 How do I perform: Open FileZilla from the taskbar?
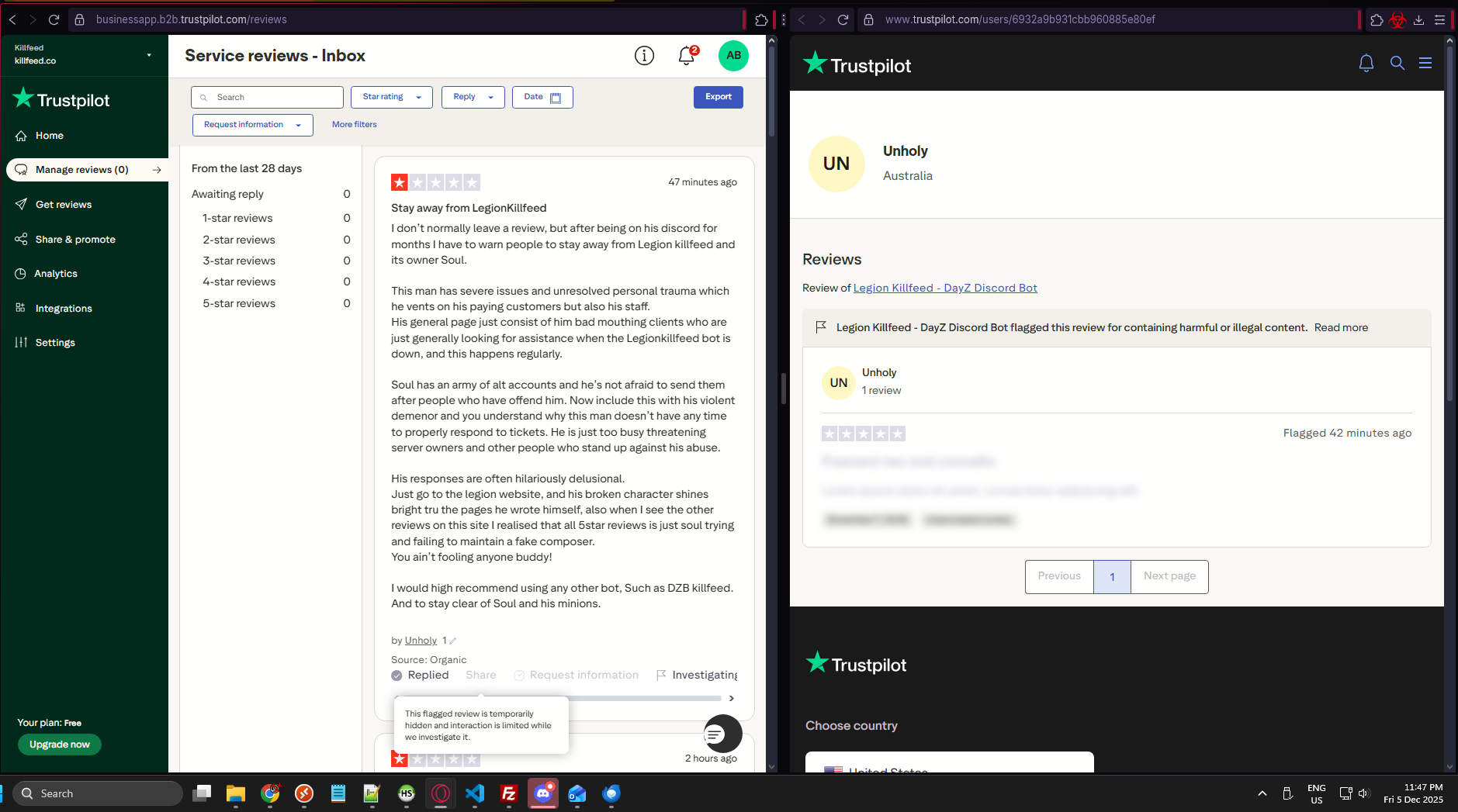click(509, 793)
